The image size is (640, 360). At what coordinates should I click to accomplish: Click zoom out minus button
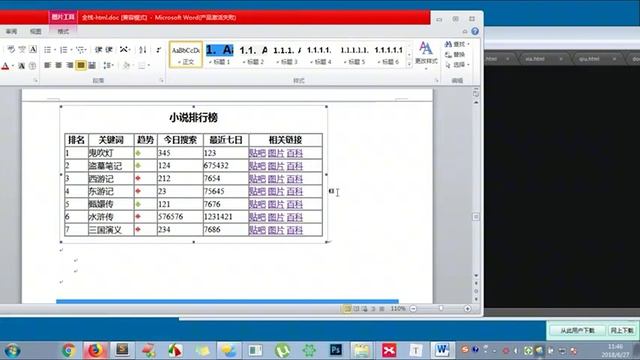(x=413, y=309)
